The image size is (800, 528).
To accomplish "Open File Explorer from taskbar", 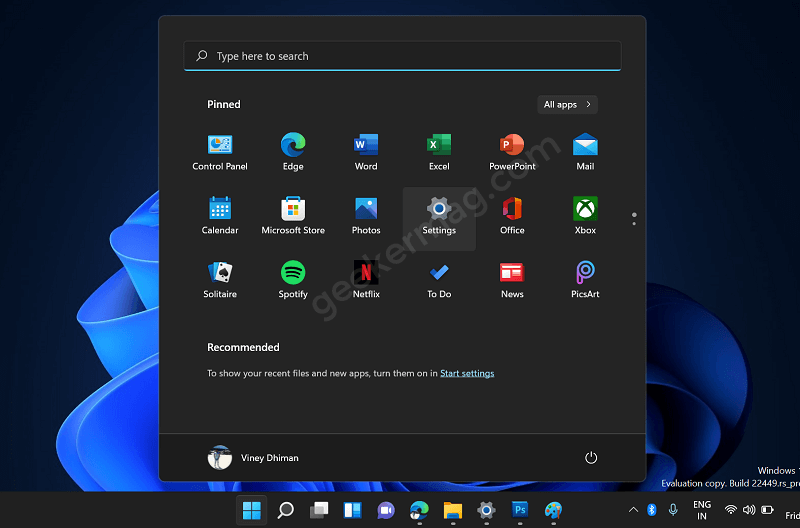I will (453, 510).
